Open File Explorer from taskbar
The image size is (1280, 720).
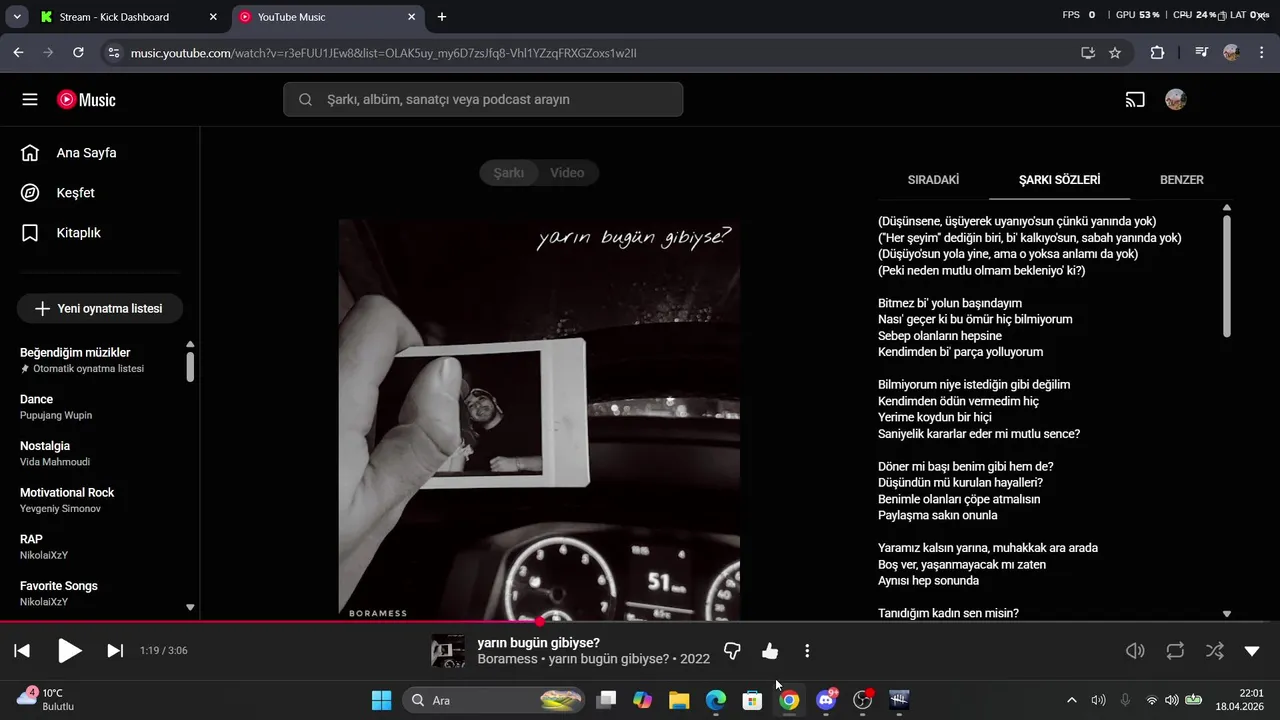pos(679,700)
